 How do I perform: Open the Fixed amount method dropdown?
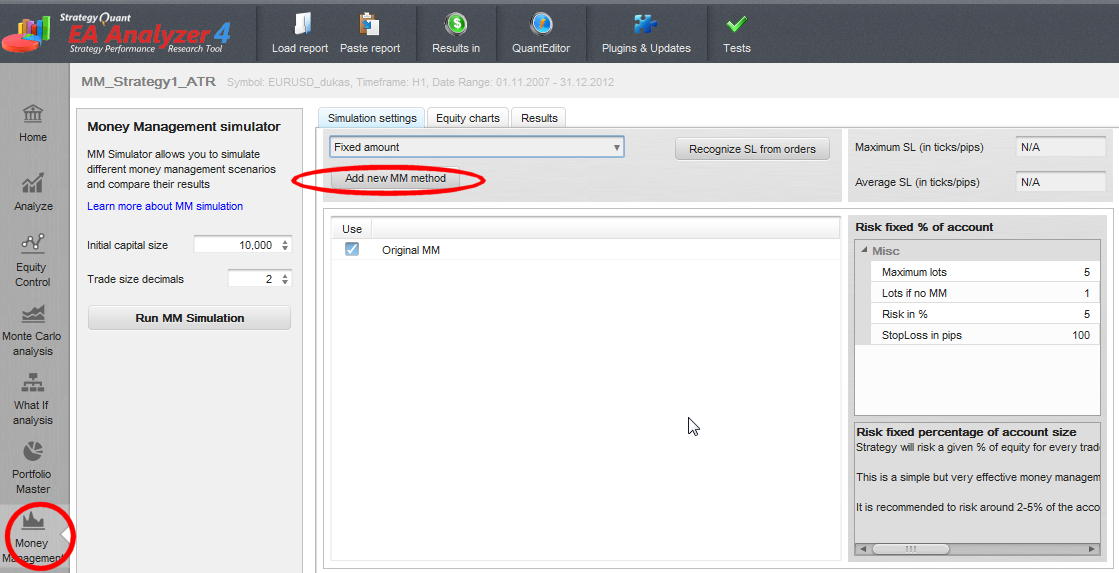(477, 147)
